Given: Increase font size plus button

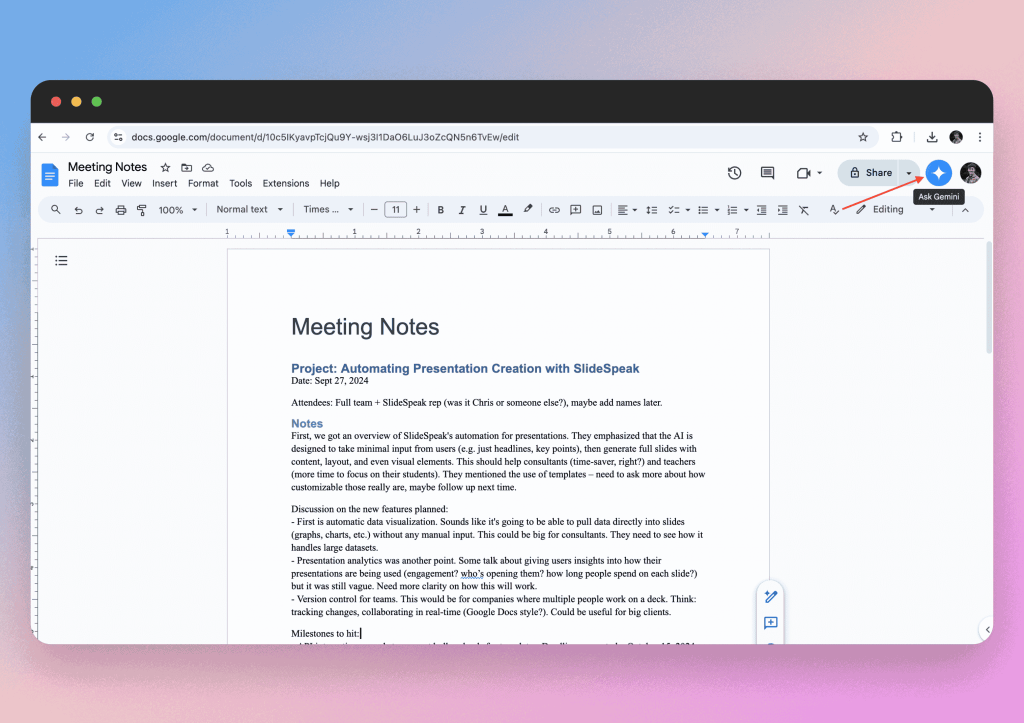Looking at the screenshot, I should pos(417,210).
